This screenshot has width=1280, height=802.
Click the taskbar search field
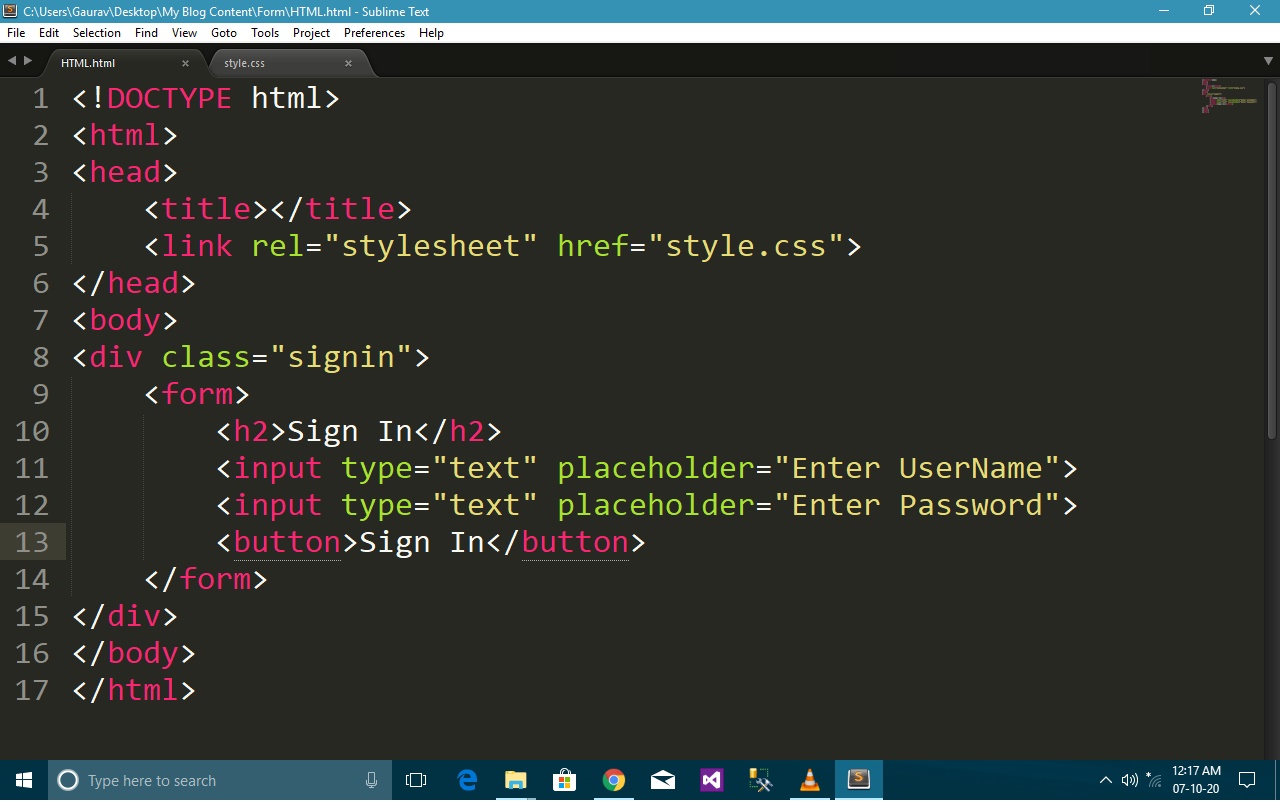coord(200,780)
